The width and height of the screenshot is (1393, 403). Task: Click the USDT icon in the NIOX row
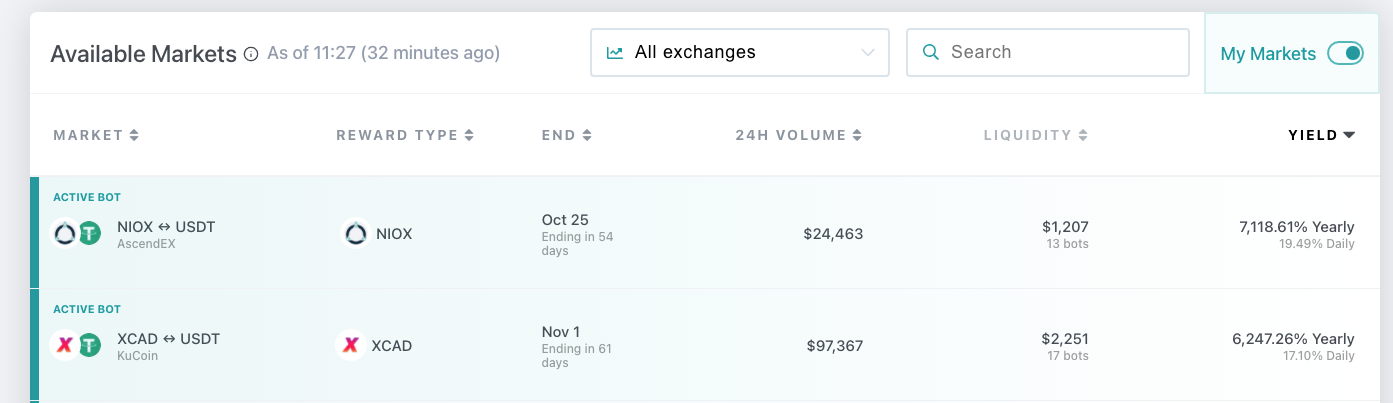(90, 234)
